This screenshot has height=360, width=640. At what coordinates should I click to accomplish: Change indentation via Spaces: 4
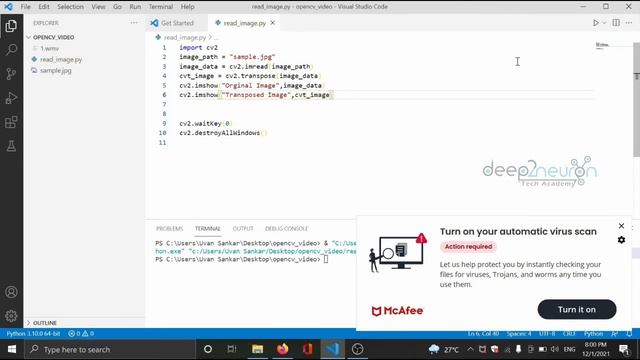click(x=519, y=333)
